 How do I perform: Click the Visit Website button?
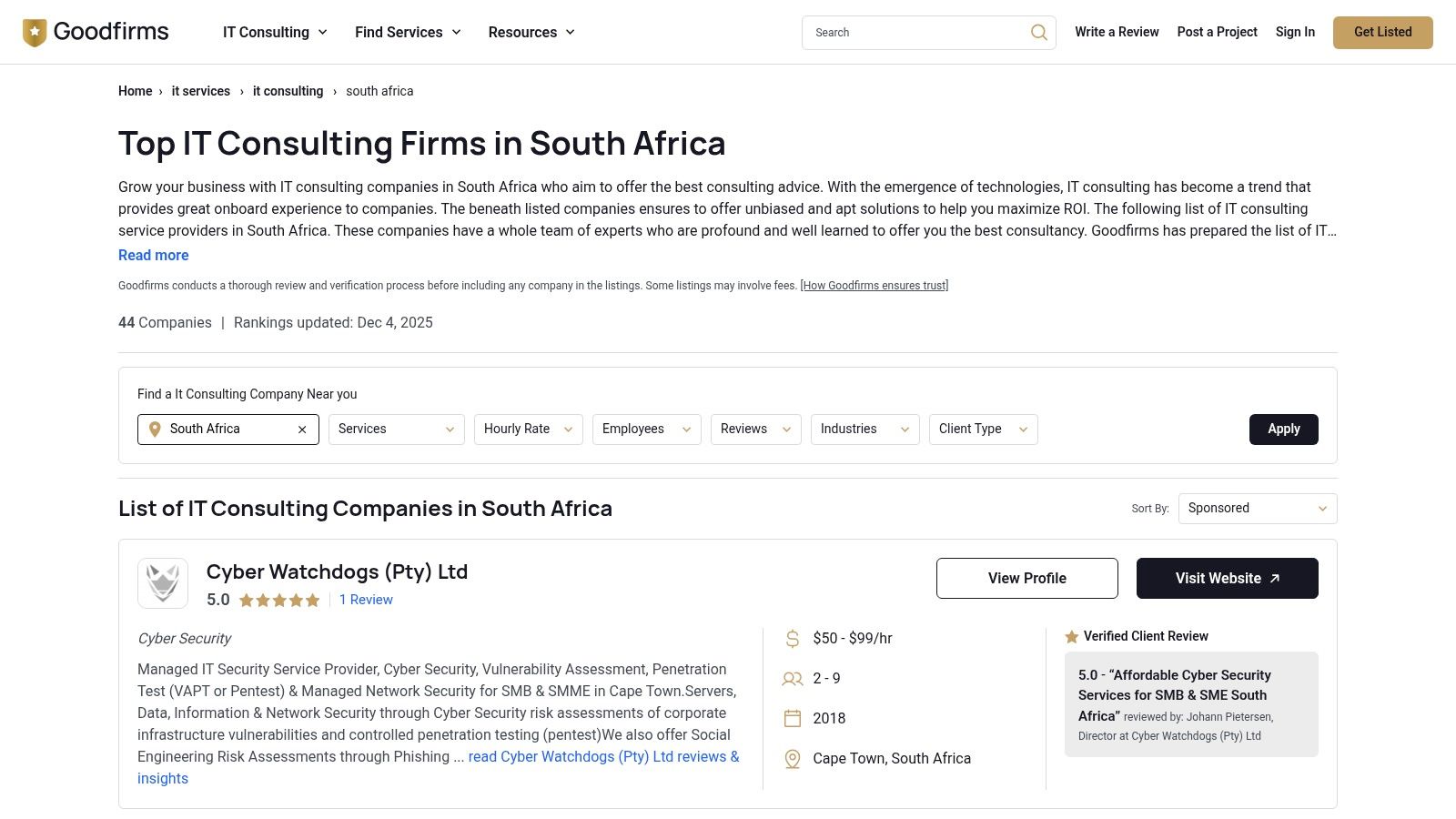pos(1227,579)
